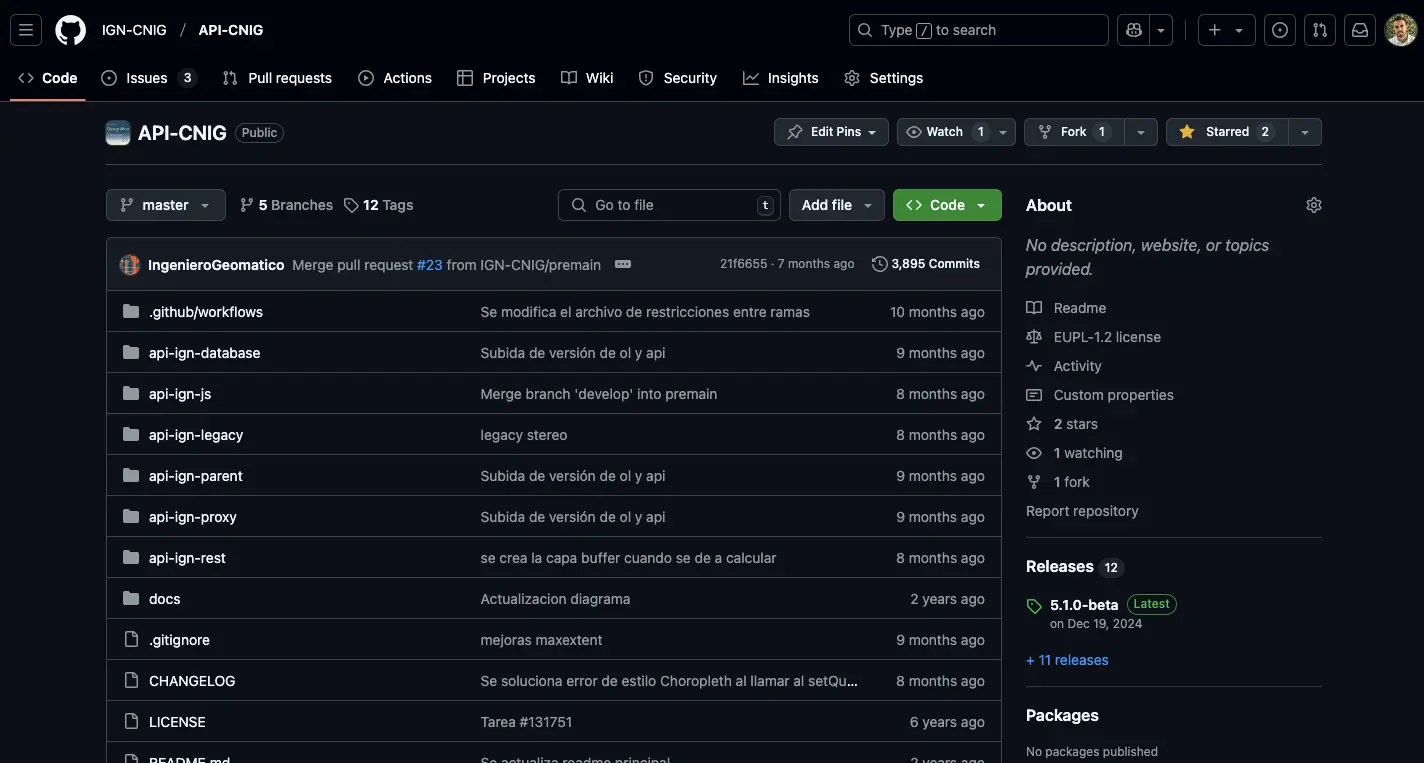This screenshot has height=763, width=1424.
Task: Open the Security tab
Action: 677,78
